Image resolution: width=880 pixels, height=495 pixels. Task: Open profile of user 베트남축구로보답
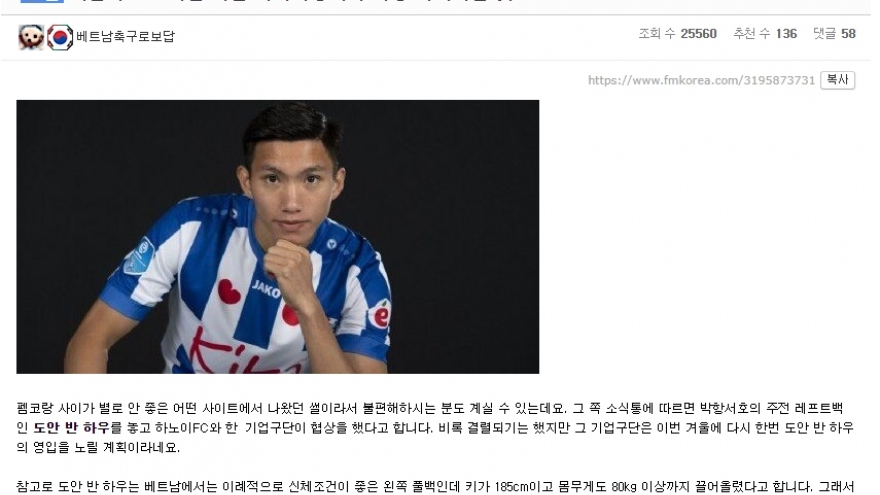[126, 36]
